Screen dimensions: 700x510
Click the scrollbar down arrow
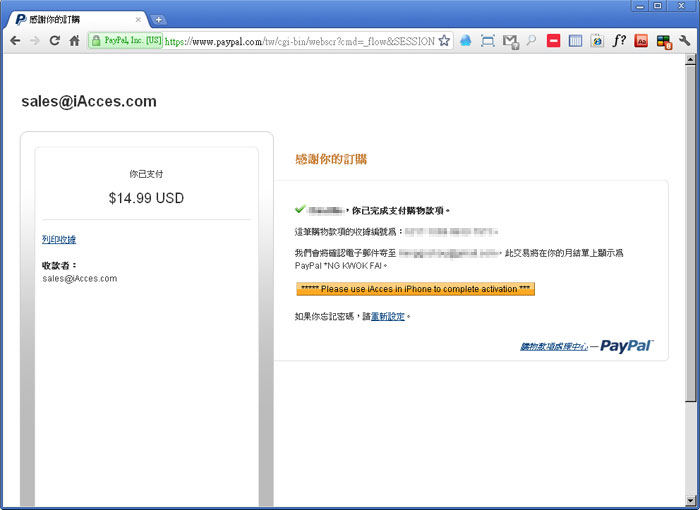pos(690,500)
